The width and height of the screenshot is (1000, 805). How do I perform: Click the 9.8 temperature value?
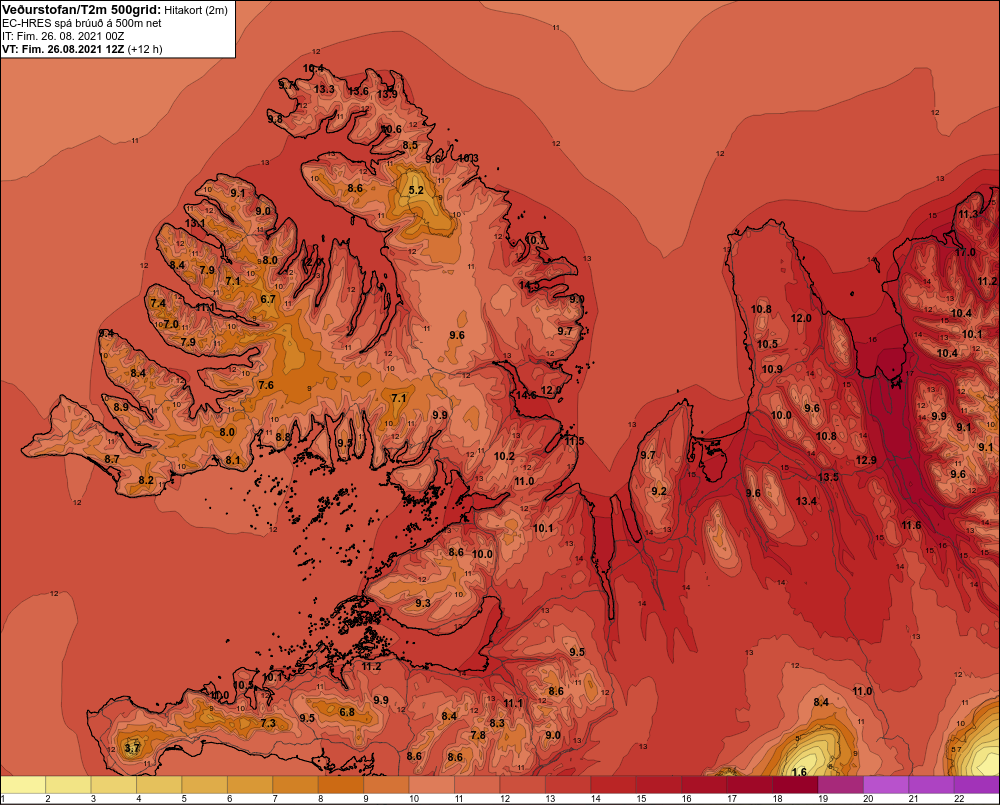pyautogui.click(x=275, y=119)
